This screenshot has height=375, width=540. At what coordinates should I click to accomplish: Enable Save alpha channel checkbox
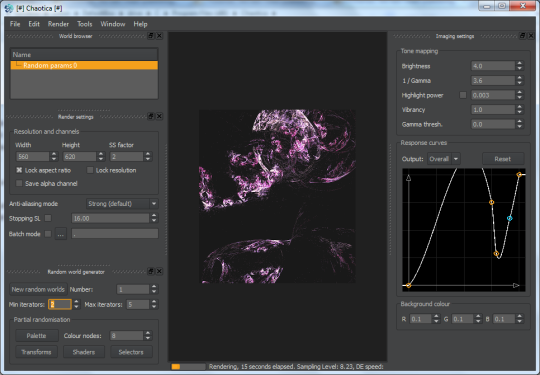(x=19, y=183)
